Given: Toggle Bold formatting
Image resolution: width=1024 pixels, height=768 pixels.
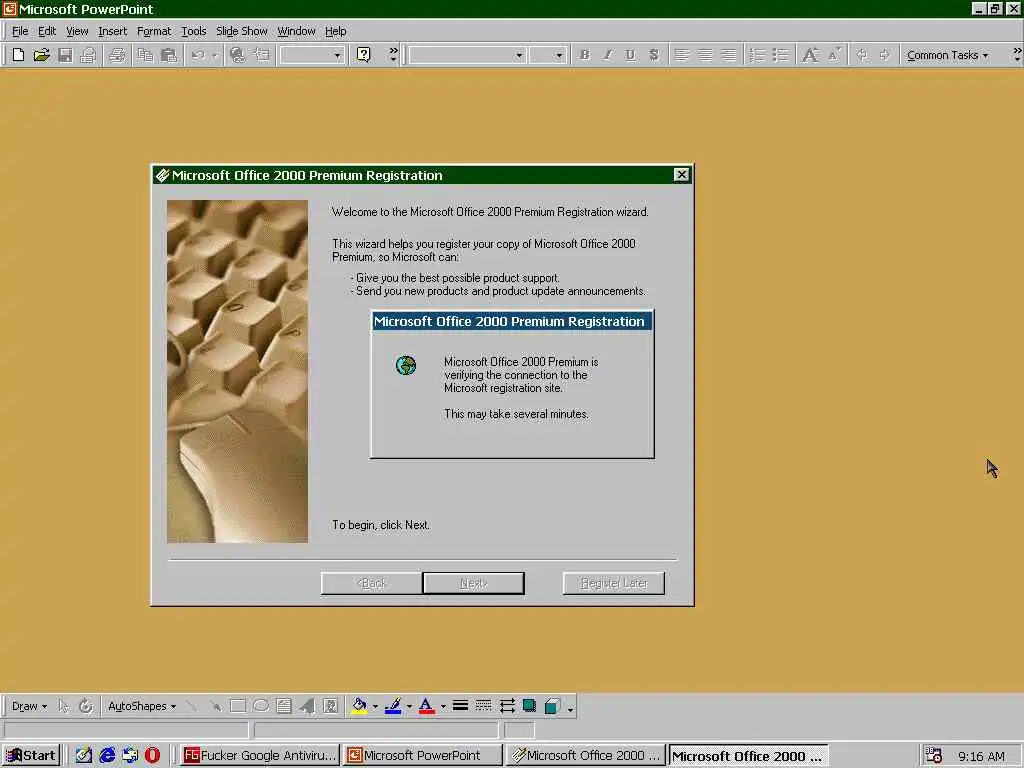Looking at the screenshot, I should click(584, 55).
